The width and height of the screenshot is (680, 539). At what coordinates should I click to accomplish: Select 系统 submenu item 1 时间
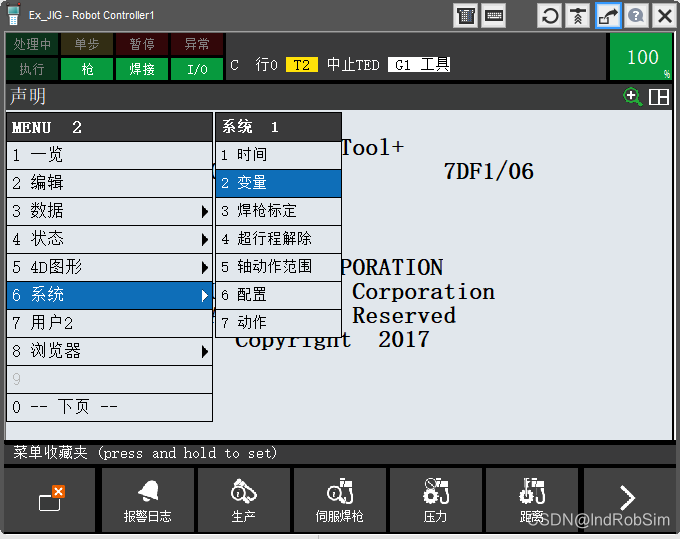tap(278, 155)
